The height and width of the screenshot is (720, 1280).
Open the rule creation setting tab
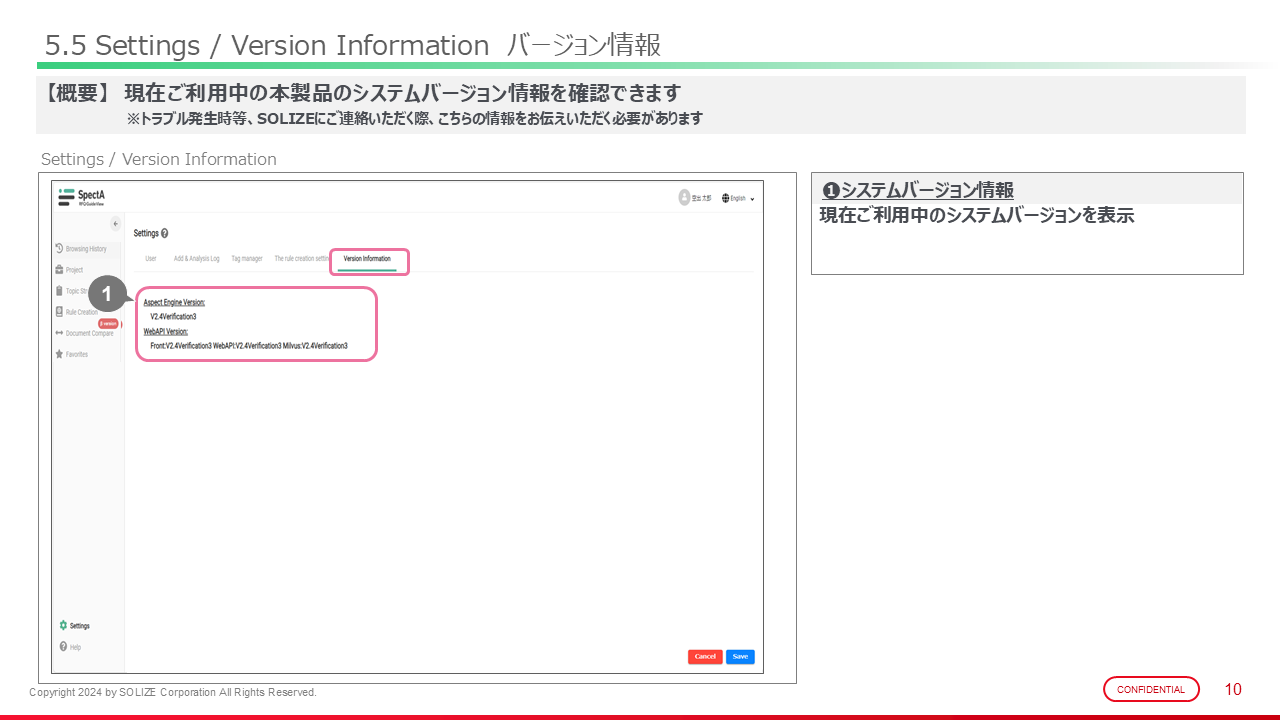[x=302, y=259]
